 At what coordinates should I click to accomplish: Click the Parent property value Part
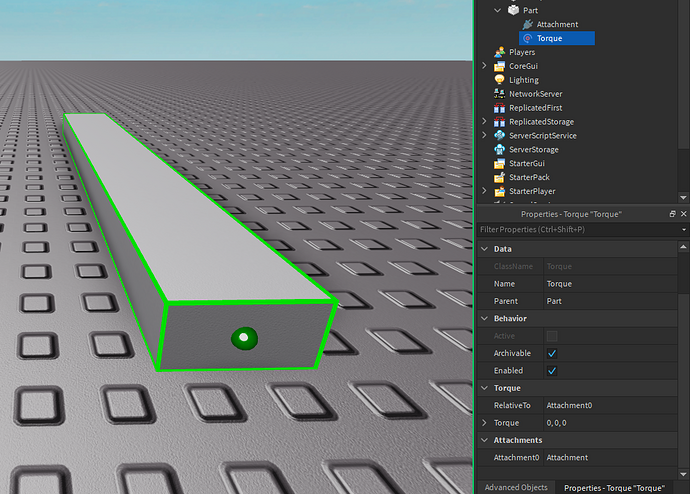pyautogui.click(x=611, y=301)
